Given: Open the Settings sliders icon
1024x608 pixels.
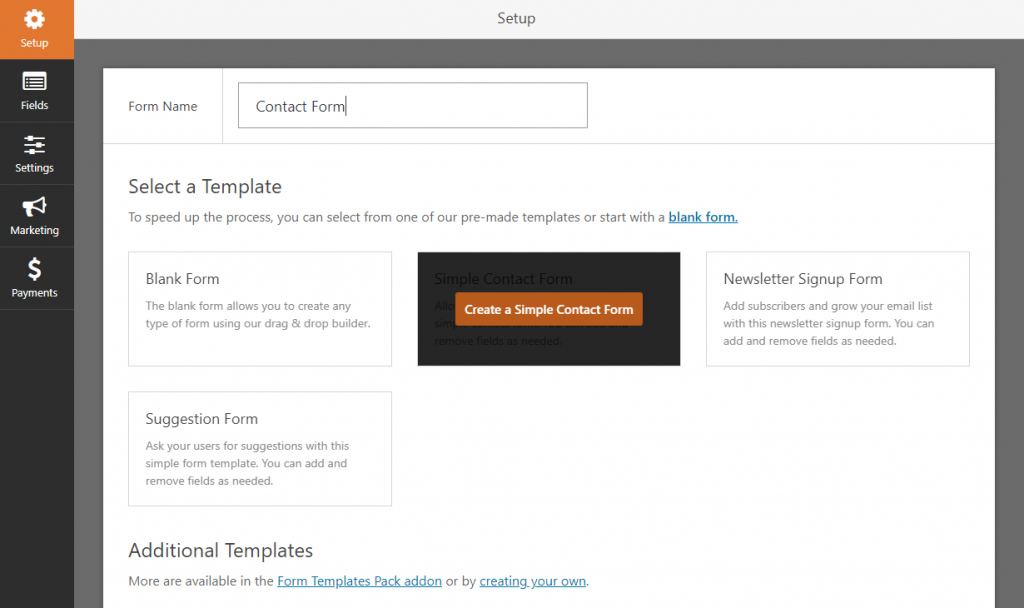Looking at the screenshot, I should (x=34, y=144).
